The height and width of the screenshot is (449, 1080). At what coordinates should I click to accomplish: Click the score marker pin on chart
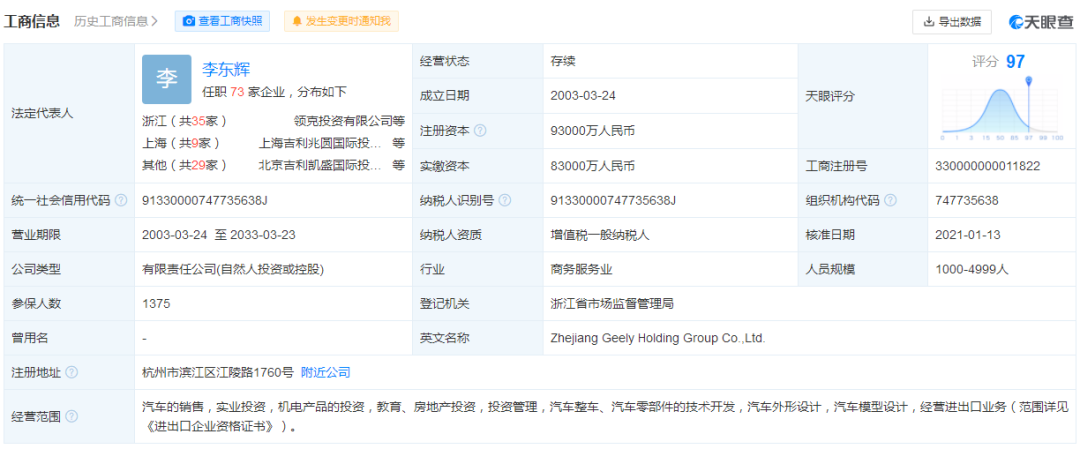click(x=1029, y=81)
